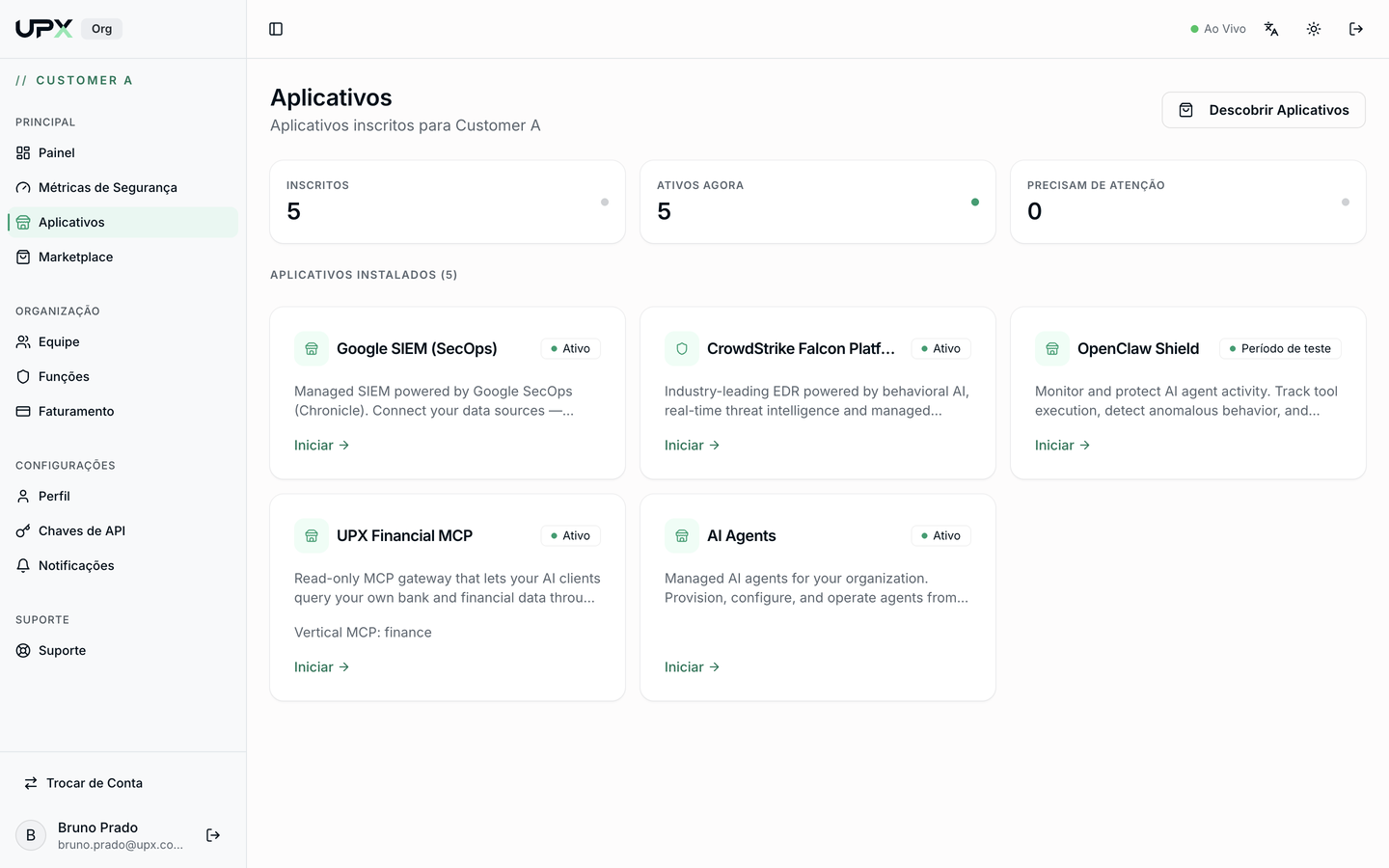The width and height of the screenshot is (1389, 868).
Task: Click Descobrir Aplicativos button
Action: pyautogui.click(x=1264, y=110)
